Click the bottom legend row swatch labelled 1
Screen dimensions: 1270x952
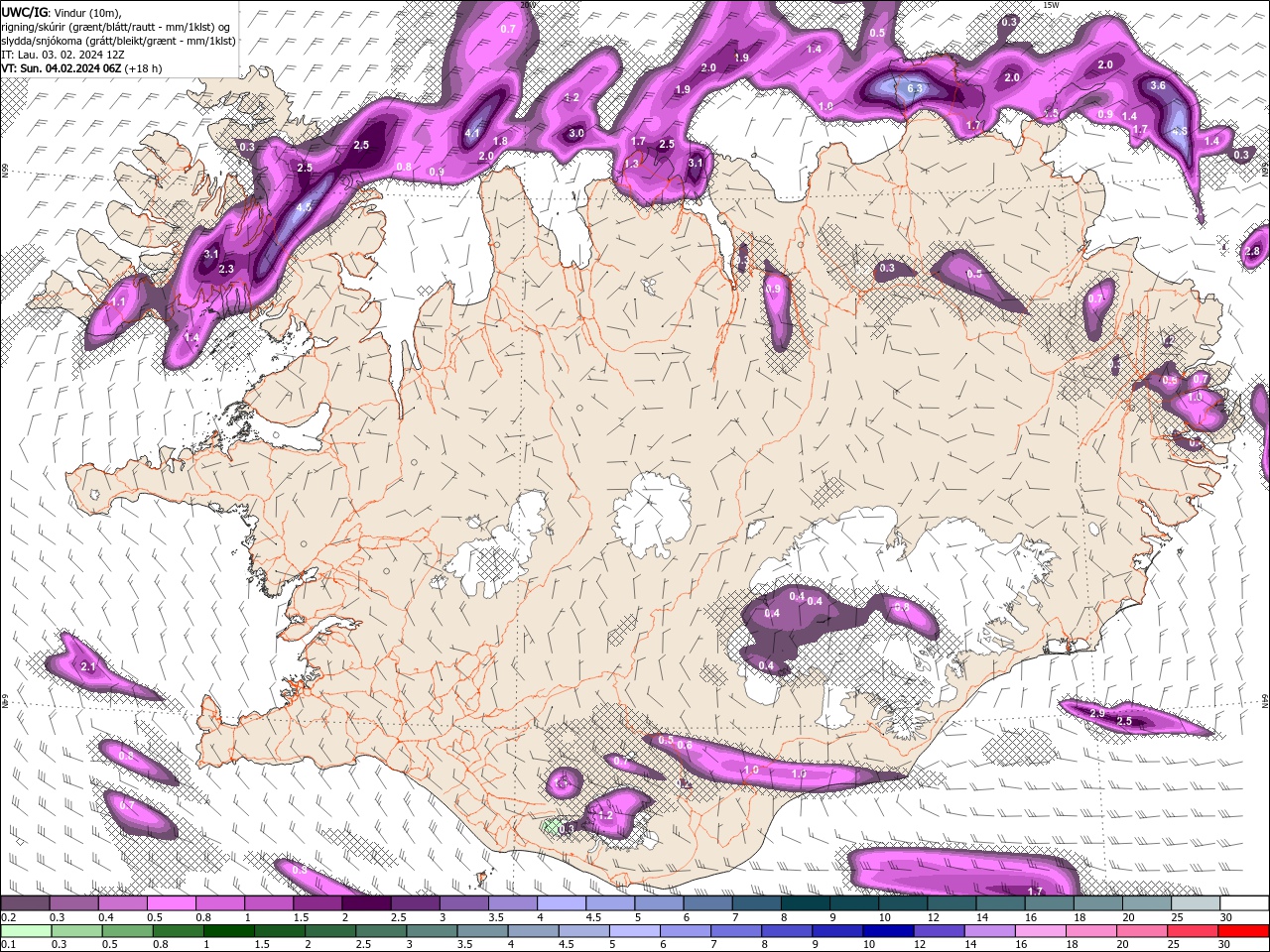(x=229, y=930)
